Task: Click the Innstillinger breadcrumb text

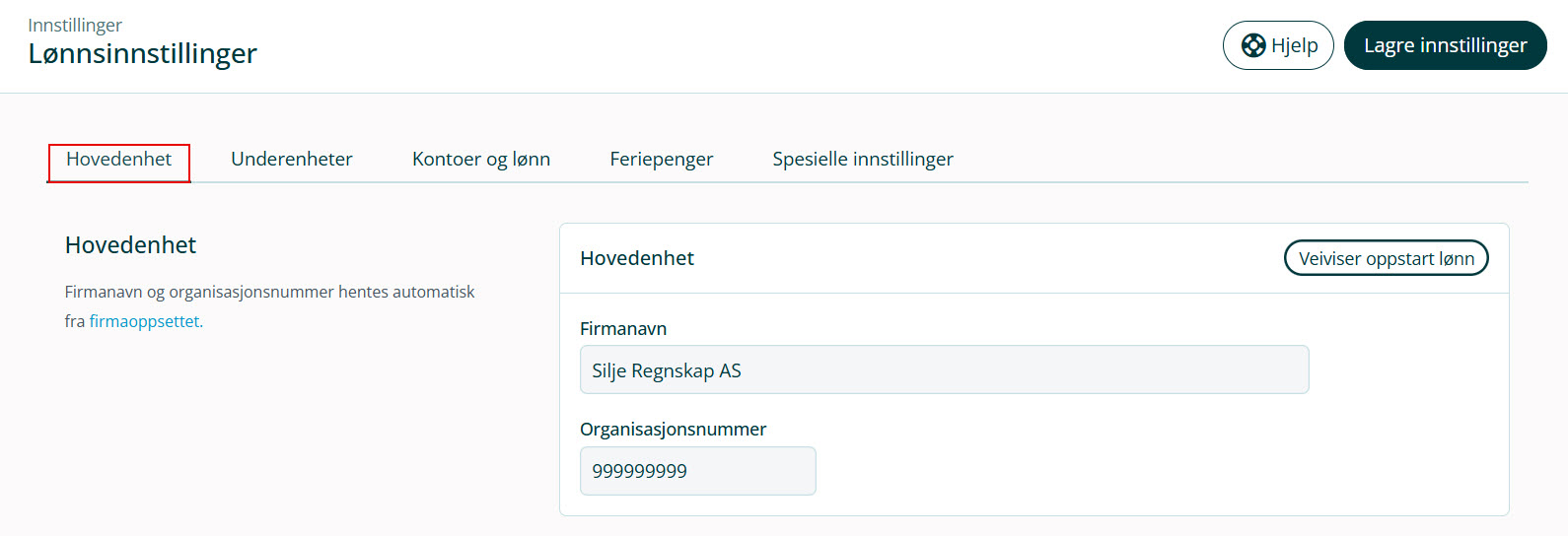Action: click(75, 25)
